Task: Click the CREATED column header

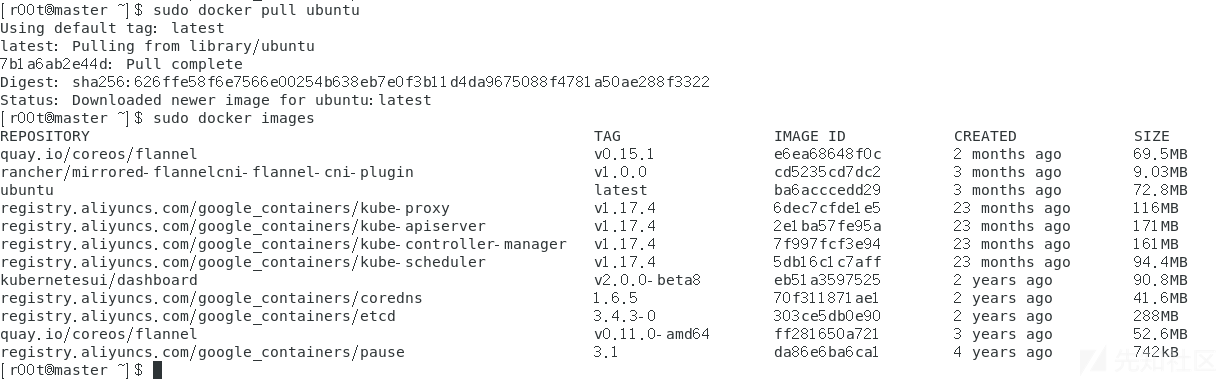Action: [x=985, y=136]
